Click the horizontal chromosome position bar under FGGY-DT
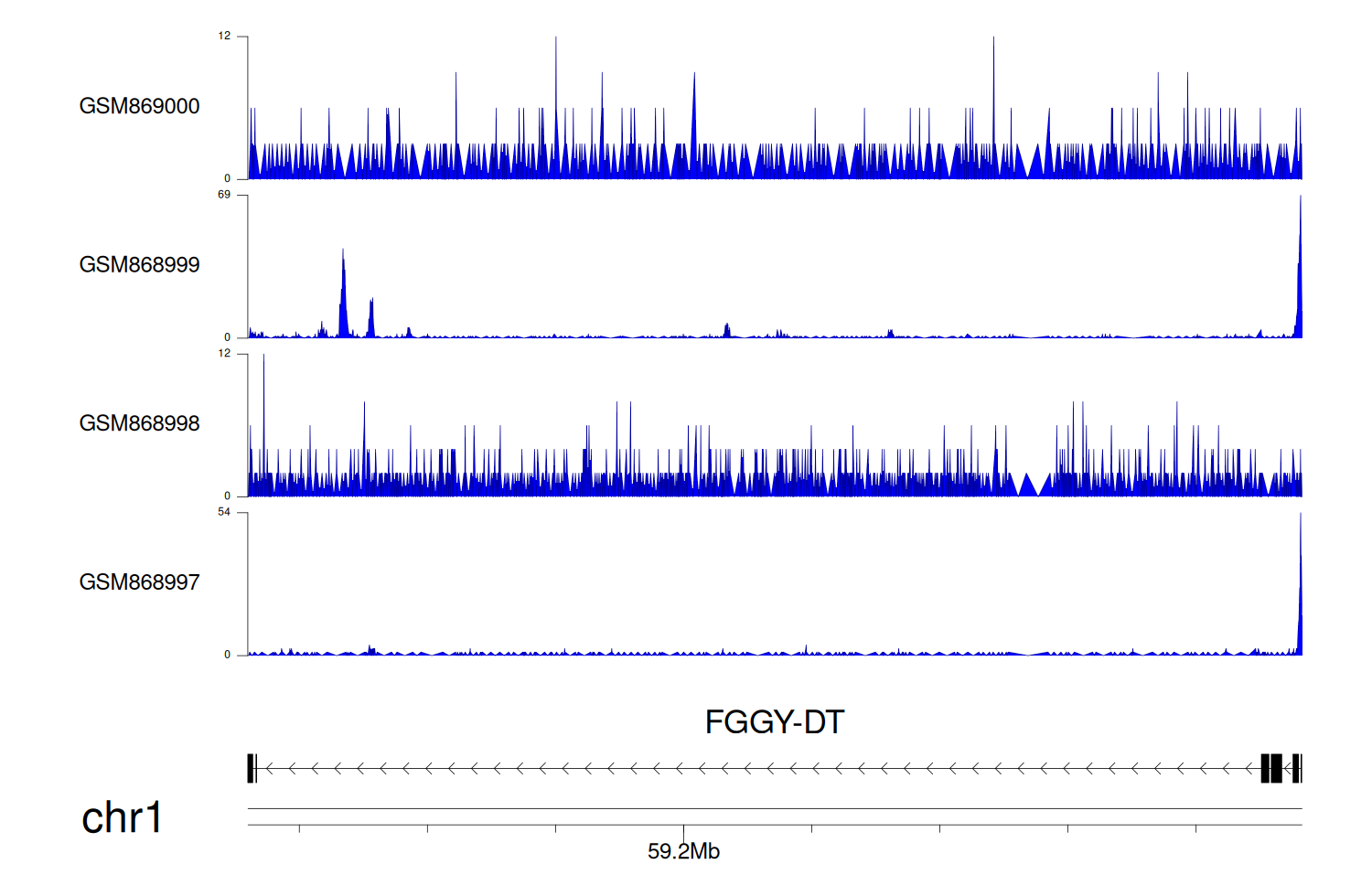The width and height of the screenshot is (1372, 896). coord(774,809)
